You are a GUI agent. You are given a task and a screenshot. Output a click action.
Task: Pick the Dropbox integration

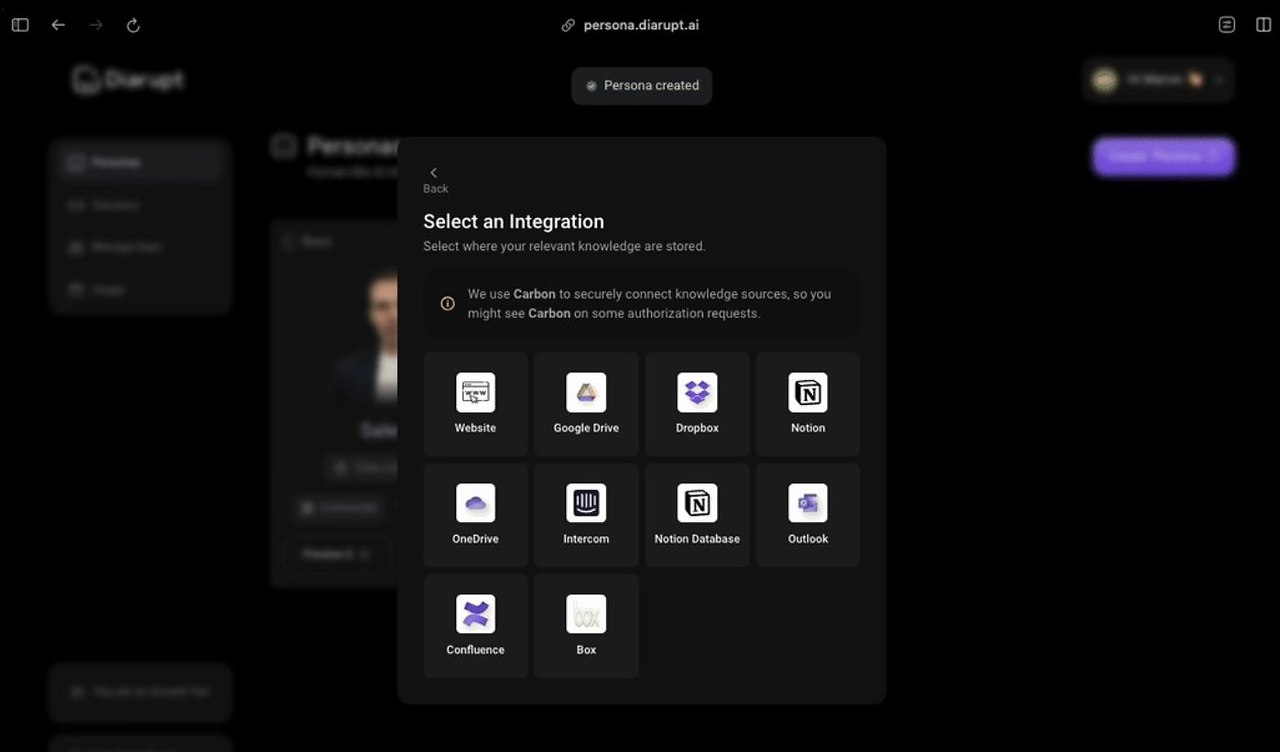pos(697,404)
